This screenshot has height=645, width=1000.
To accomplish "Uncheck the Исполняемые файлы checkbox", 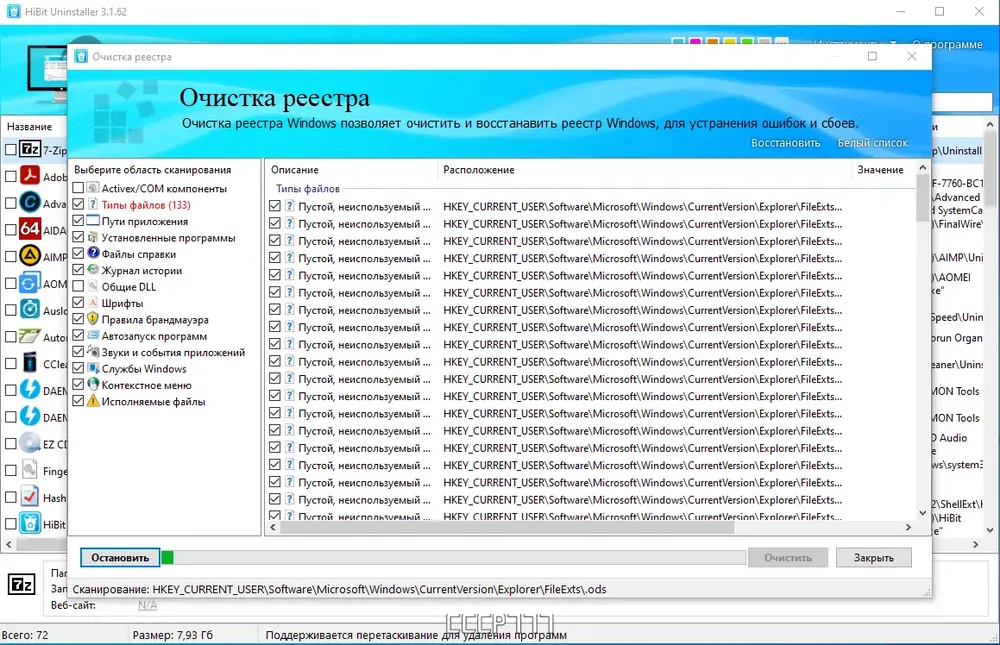I will tap(78, 401).
